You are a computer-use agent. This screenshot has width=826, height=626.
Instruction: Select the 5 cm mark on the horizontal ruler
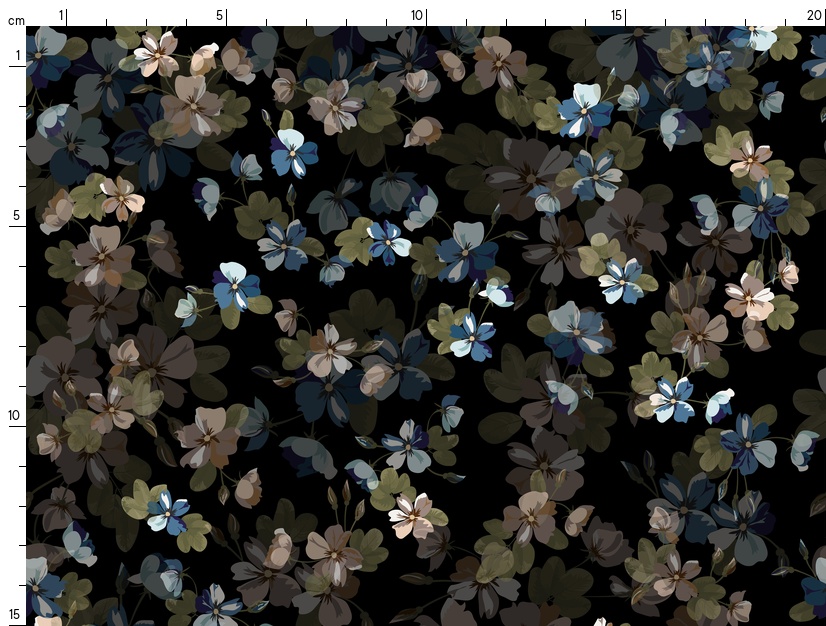pyautogui.click(x=220, y=15)
